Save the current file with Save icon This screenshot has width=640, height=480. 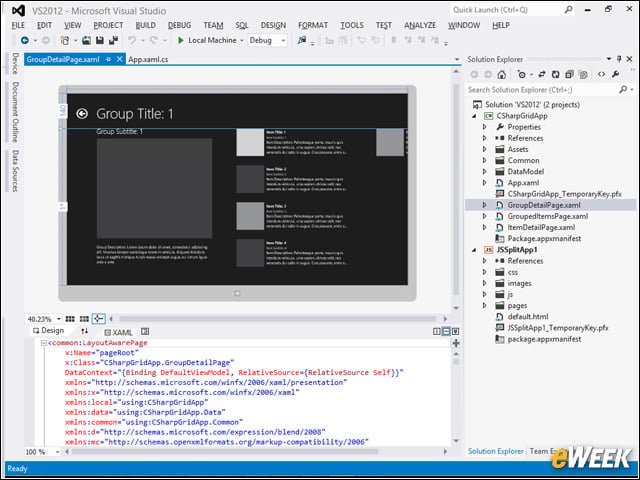[100, 40]
